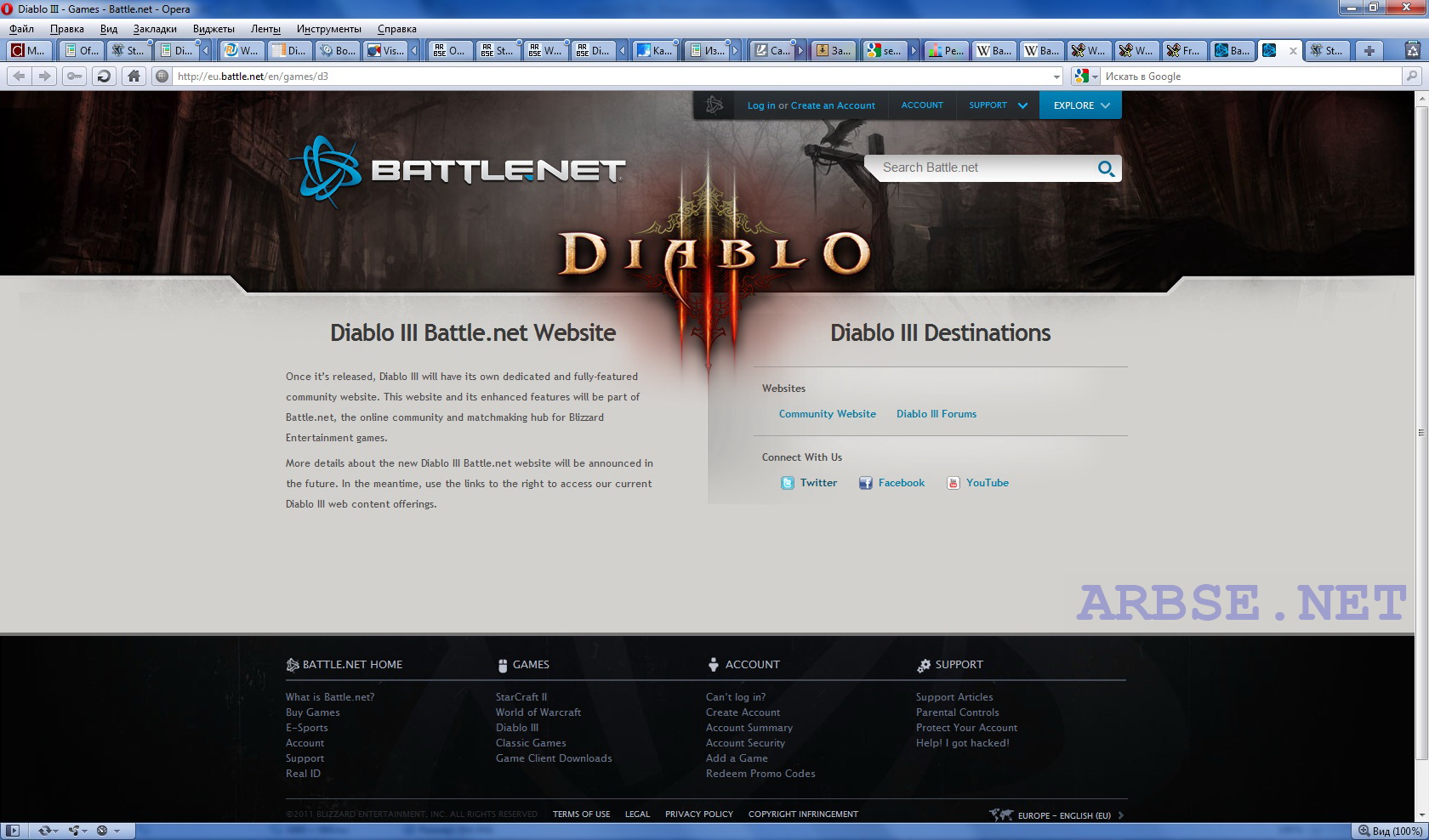
Task: Open the Файл menu
Action: [21, 29]
